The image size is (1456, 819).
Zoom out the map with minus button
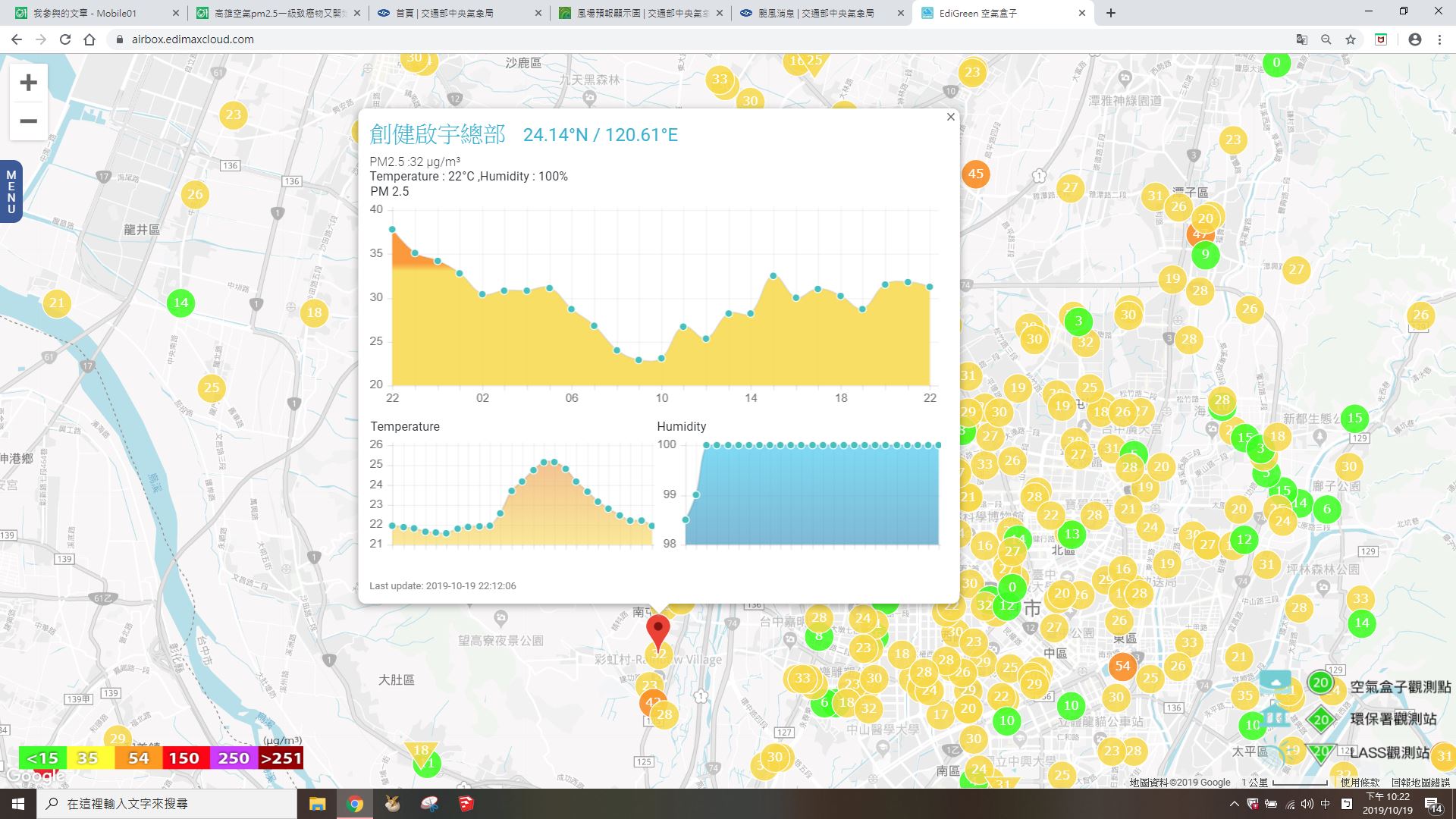tap(28, 121)
